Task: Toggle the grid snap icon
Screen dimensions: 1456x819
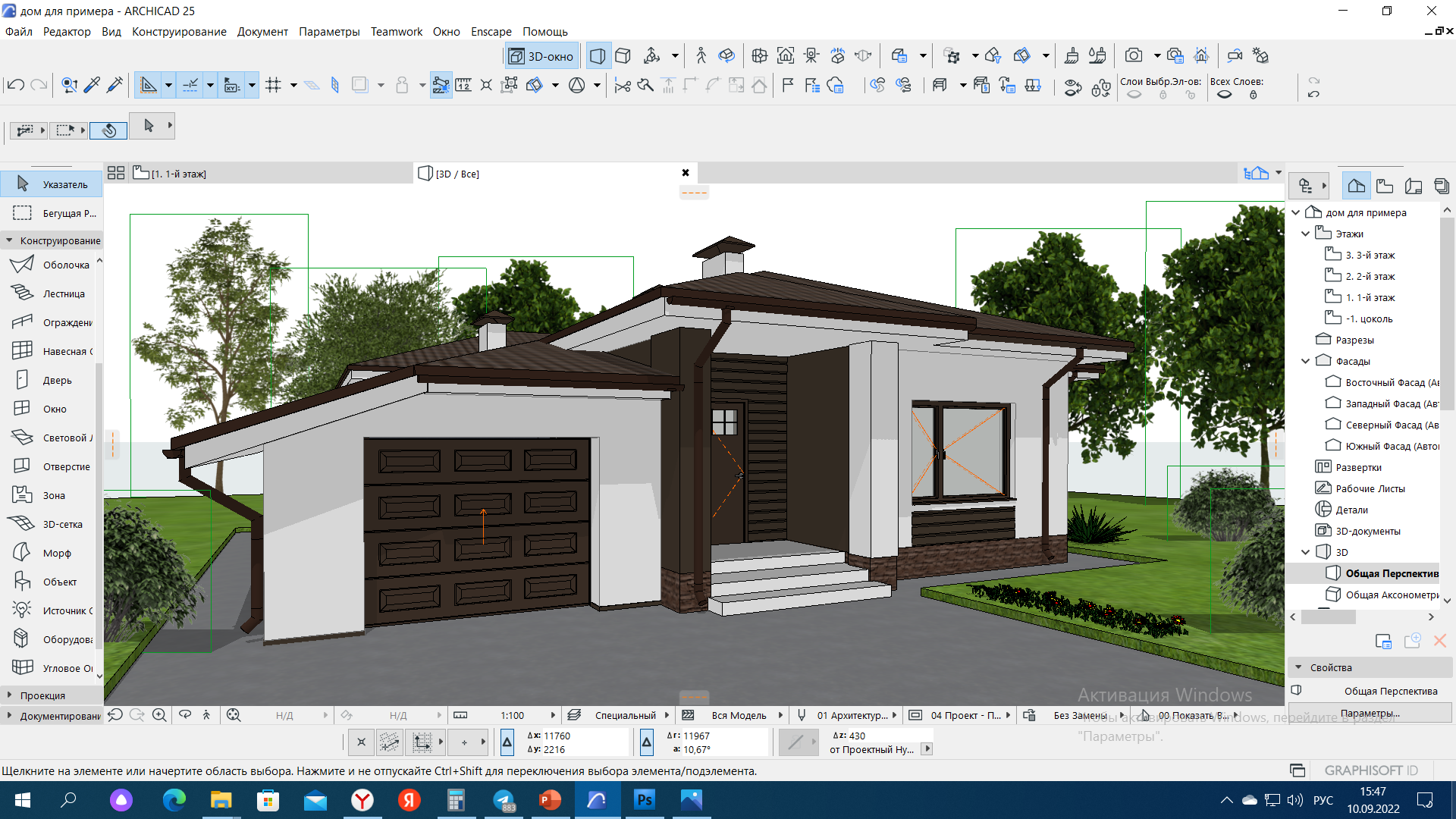Action: click(x=273, y=85)
